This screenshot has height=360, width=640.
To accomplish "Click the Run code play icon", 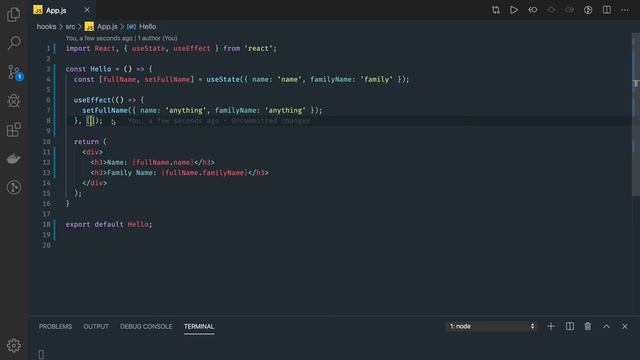I will click(x=514, y=10).
